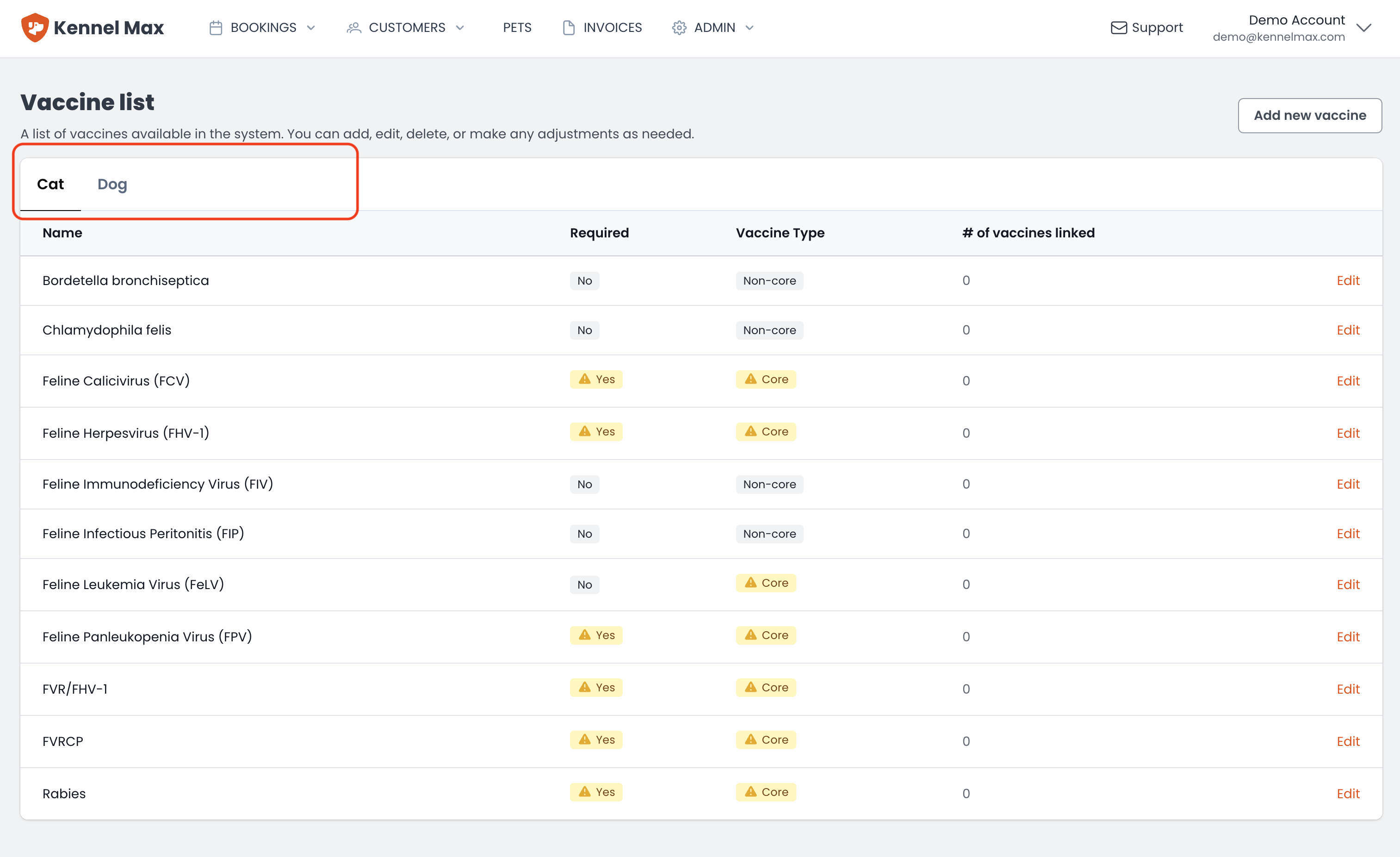Open the Support link
1400x857 pixels.
[x=1147, y=28]
